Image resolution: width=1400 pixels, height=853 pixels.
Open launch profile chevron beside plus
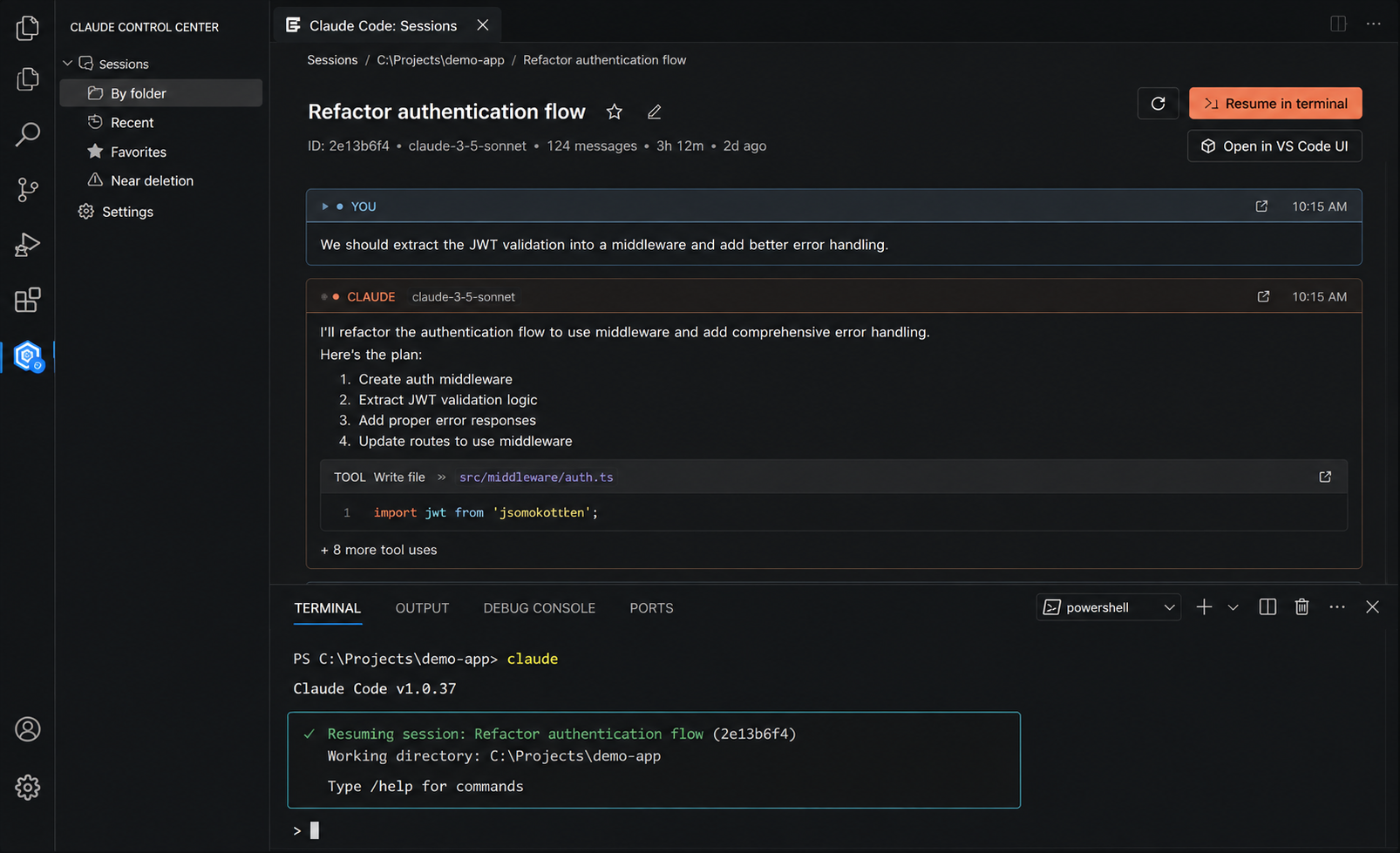(1233, 607)
